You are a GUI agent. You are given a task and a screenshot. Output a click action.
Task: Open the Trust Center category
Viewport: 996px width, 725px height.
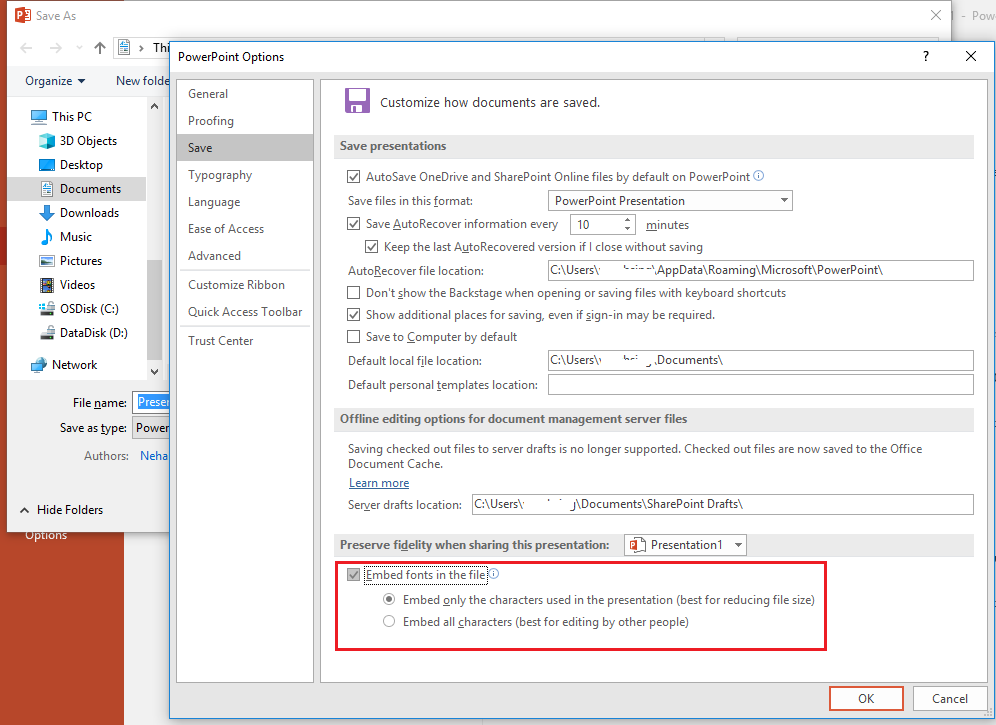click(245, 341)
